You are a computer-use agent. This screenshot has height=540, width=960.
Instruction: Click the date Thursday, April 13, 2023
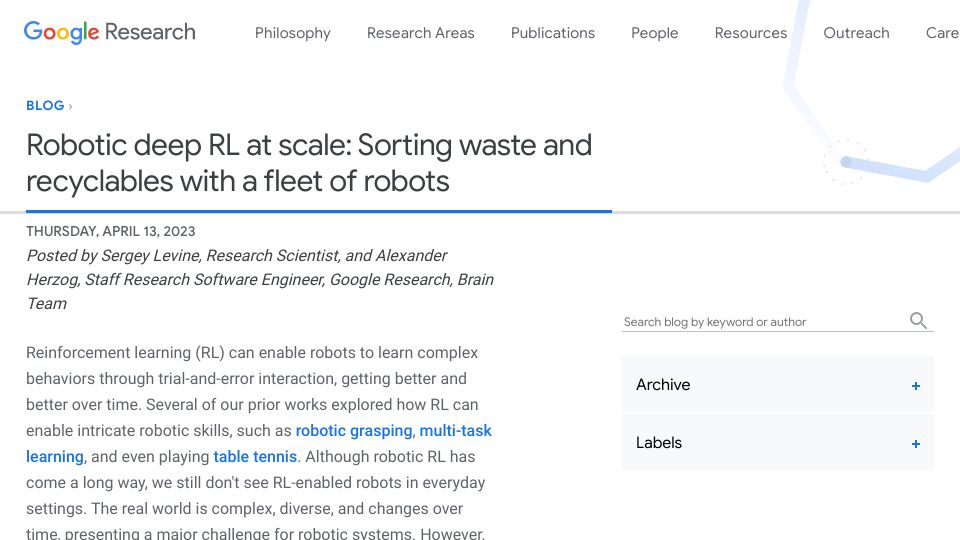110,231
